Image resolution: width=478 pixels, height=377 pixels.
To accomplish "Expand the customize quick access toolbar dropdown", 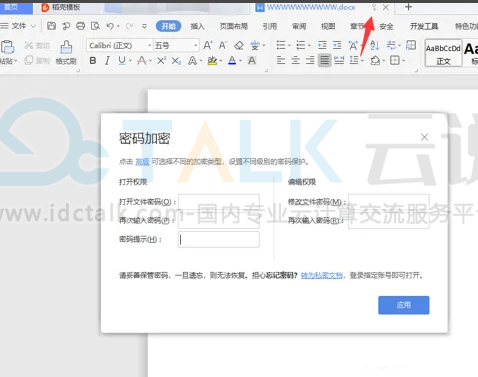I will pyautogui.click(x=144, y=26).
